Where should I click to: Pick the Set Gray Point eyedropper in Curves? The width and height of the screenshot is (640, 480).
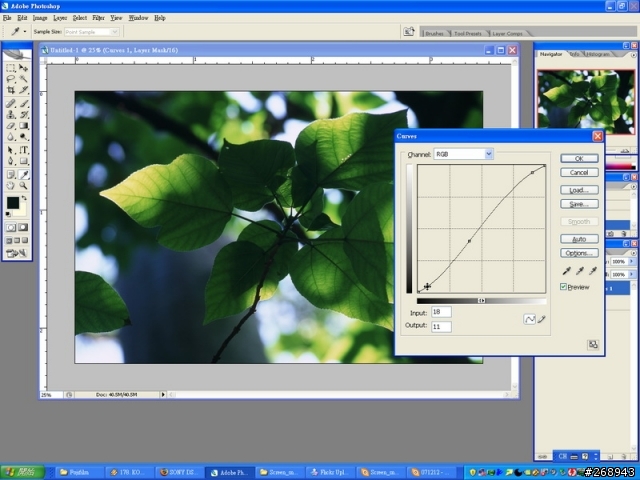click(x=580, y=271)
